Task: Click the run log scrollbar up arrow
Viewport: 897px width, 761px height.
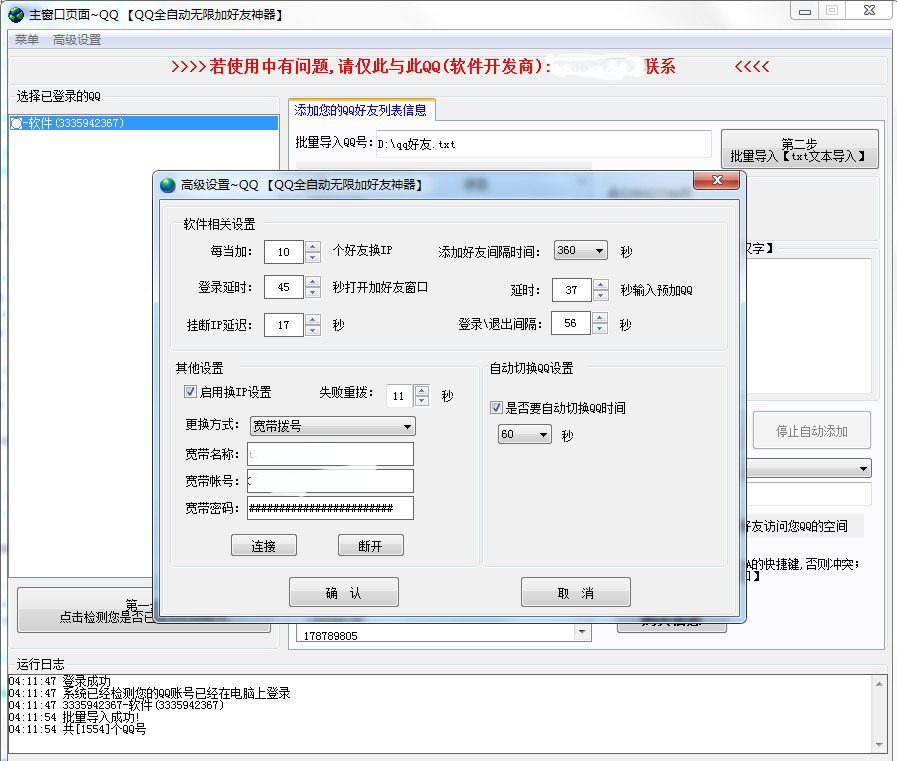Action: (x=879, y=683)
